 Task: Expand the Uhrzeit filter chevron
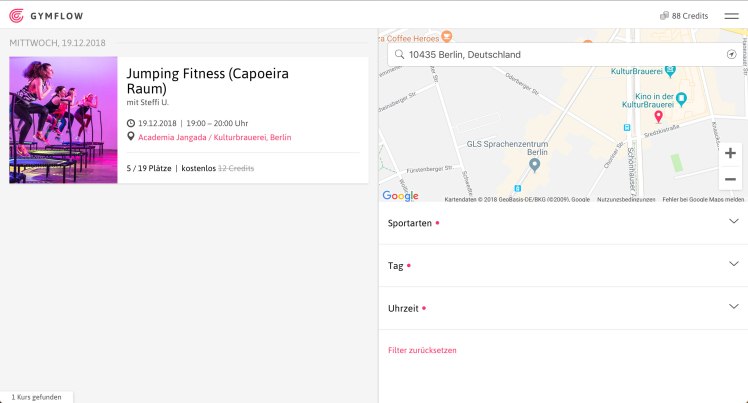pyautogui.click(x=733, y=307)
